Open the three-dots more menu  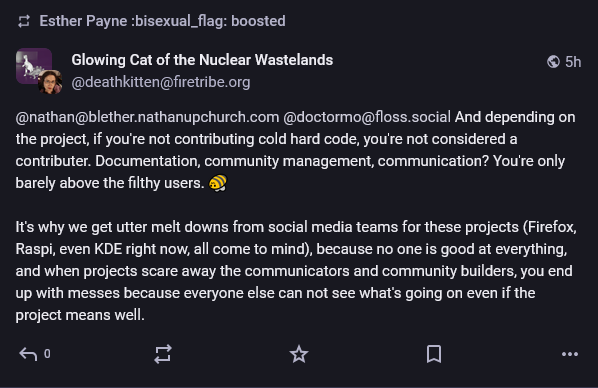(x=570, y=354)
